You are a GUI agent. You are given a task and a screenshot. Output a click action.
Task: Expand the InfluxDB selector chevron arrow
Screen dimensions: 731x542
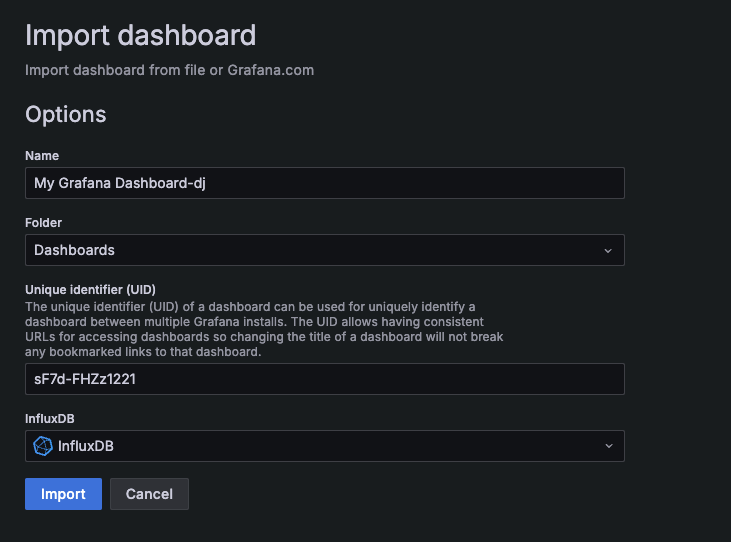(x=608, y=446)
